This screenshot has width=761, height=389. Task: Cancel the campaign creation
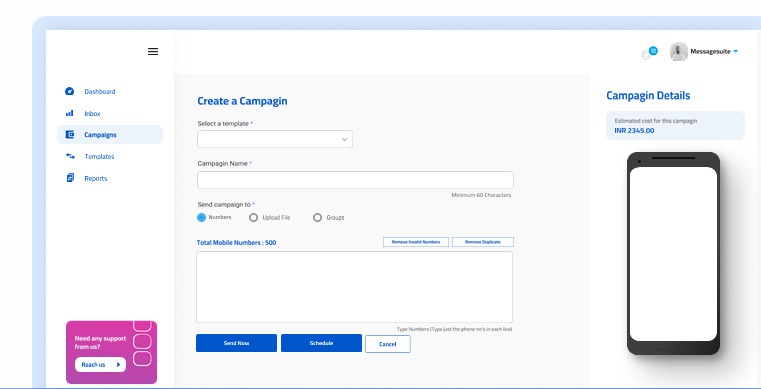(x=388, y=344)
